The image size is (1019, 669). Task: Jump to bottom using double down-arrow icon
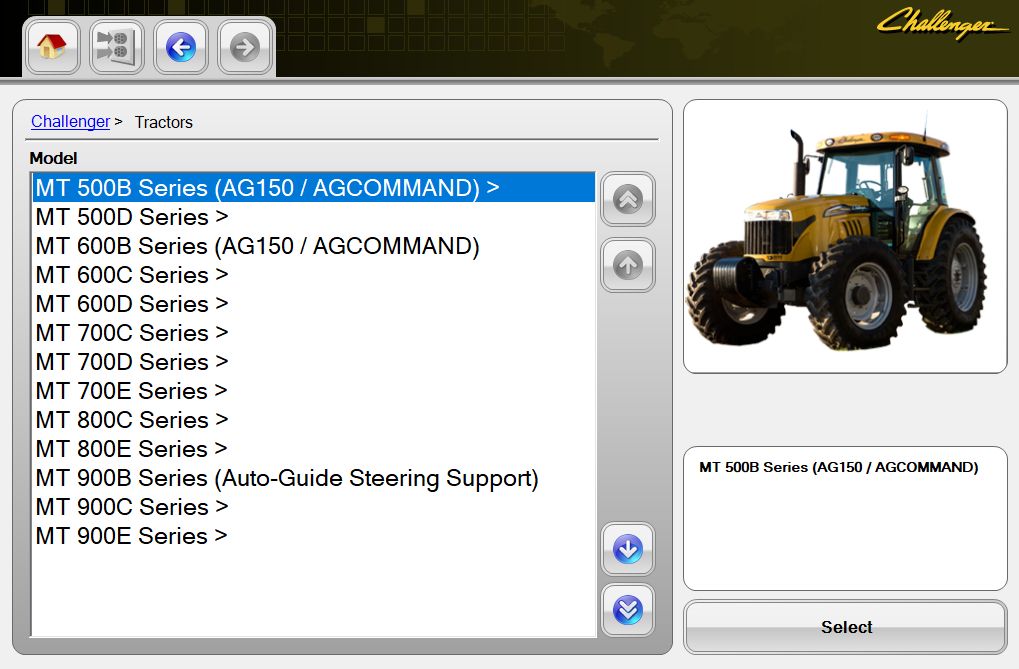click(627, 609)
